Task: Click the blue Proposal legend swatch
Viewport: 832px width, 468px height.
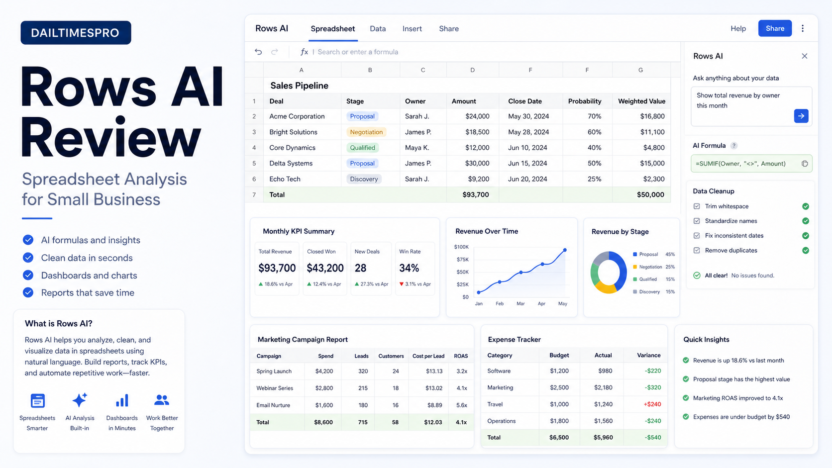Action: [x=635, y=254]
